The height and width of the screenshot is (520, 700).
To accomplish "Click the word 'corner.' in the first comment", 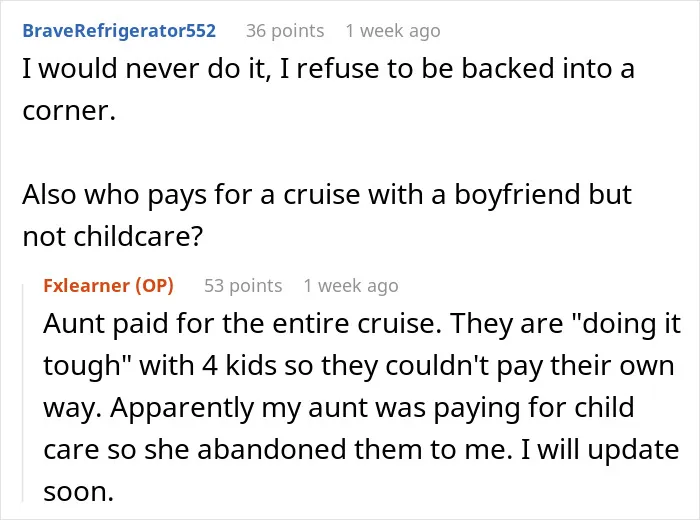I will (x=69, y=111).
